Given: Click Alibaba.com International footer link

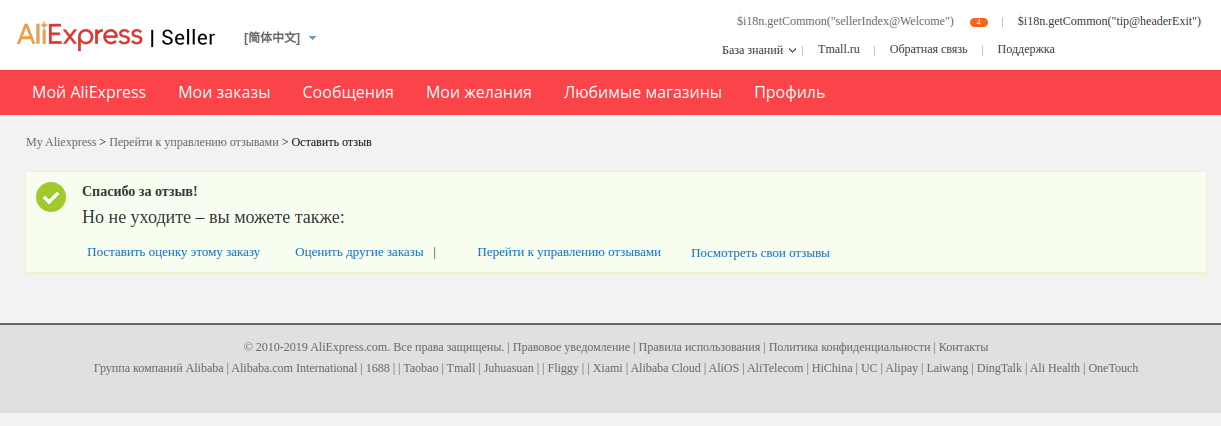Looking at the screenshot, I should [294, 368].
